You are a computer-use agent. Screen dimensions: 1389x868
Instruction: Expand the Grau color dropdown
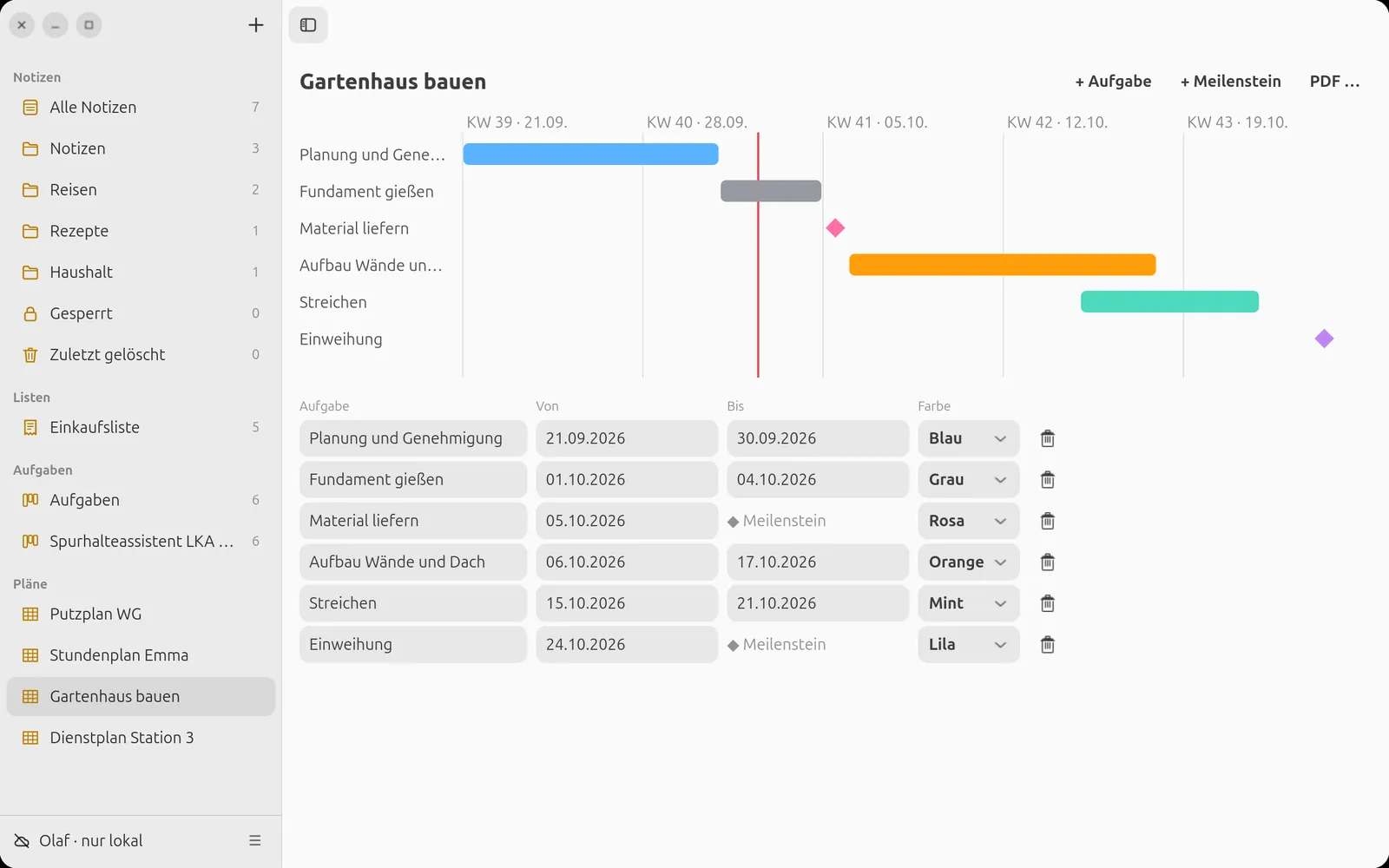[x=968, y=480]
